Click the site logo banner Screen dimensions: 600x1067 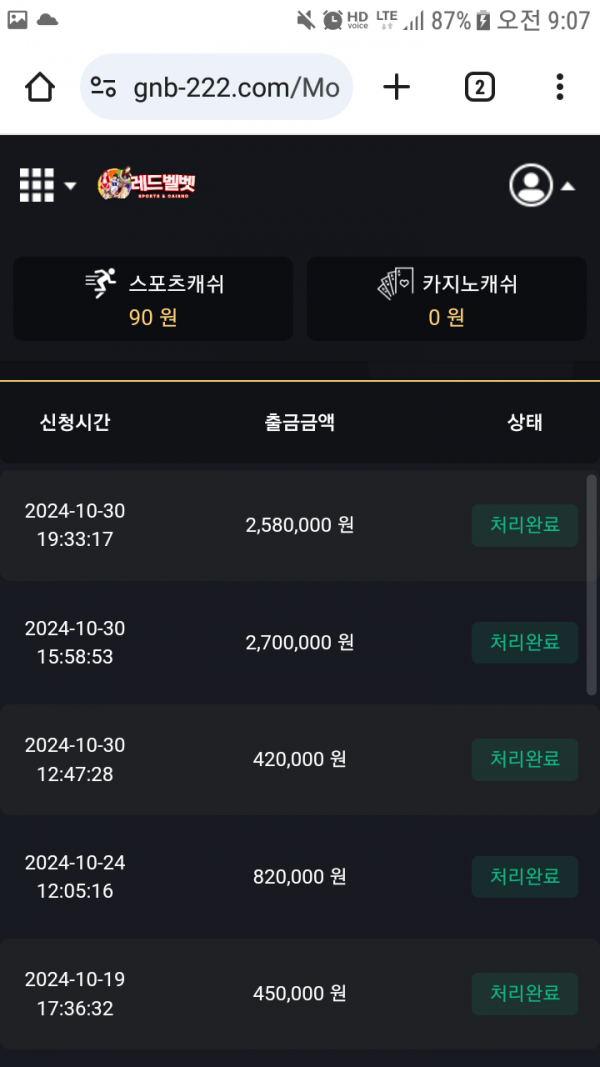point(147,185)
